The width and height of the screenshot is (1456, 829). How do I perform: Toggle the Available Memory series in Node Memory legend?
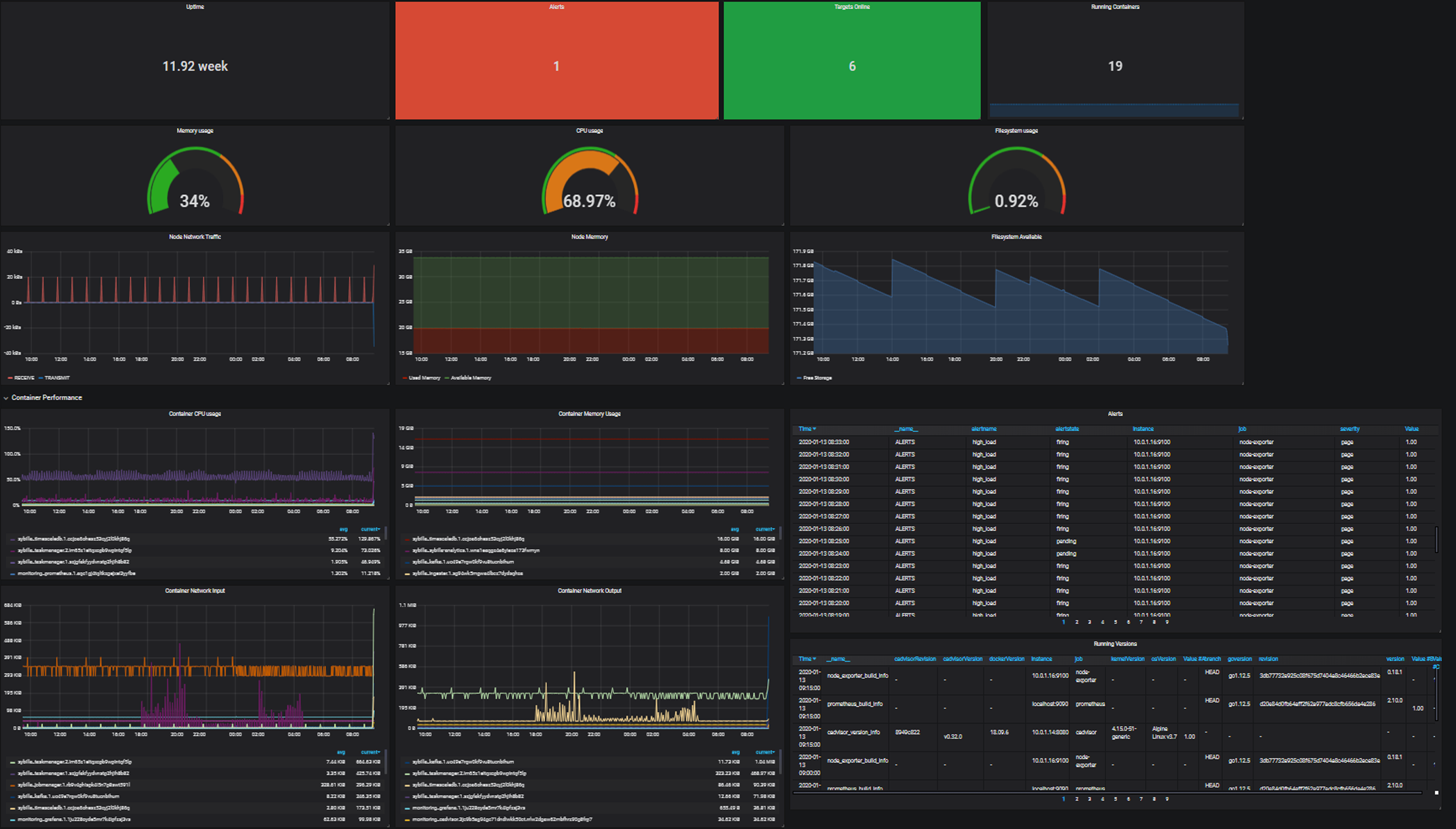point(471,378)
